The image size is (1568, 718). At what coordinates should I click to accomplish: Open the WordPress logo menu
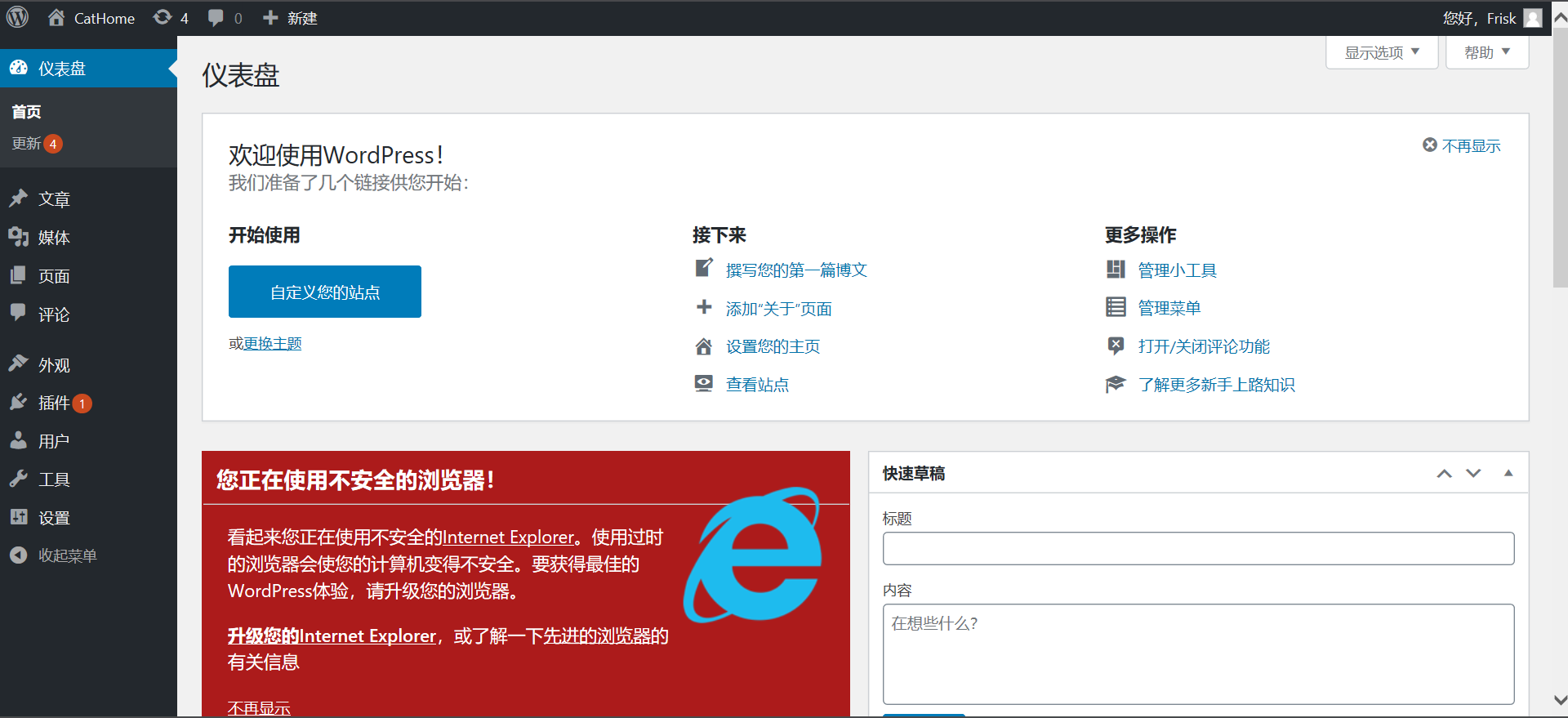[18, 17]
